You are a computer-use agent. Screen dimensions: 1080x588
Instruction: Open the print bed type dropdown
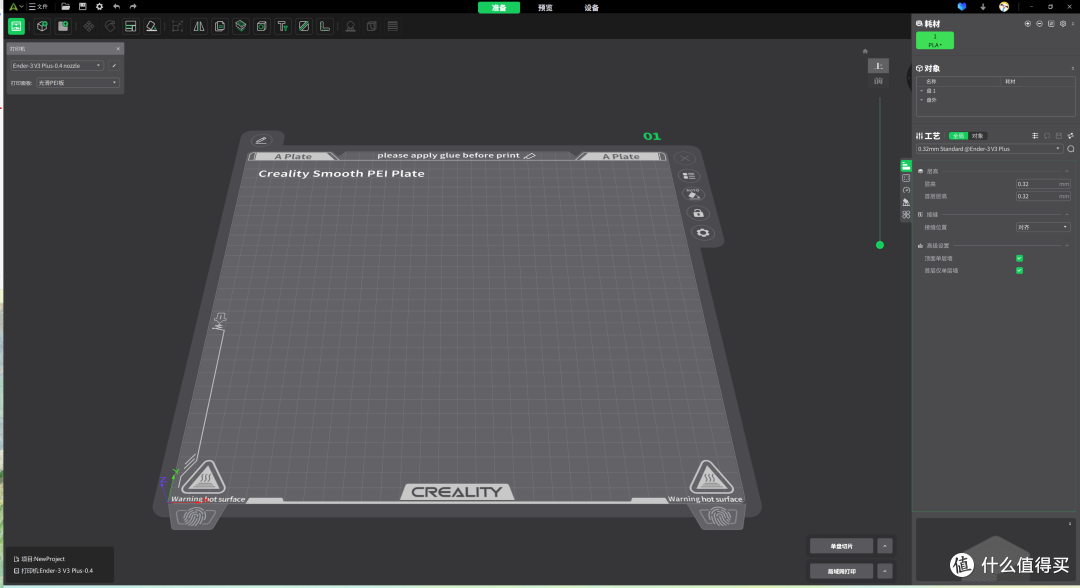tap(78, 83)
